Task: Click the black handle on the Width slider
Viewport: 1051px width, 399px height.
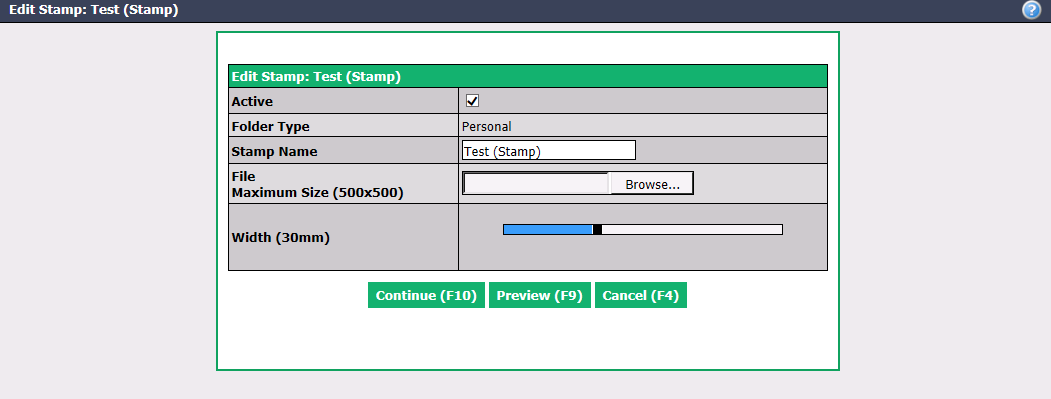Action: (x=597, y=229)
